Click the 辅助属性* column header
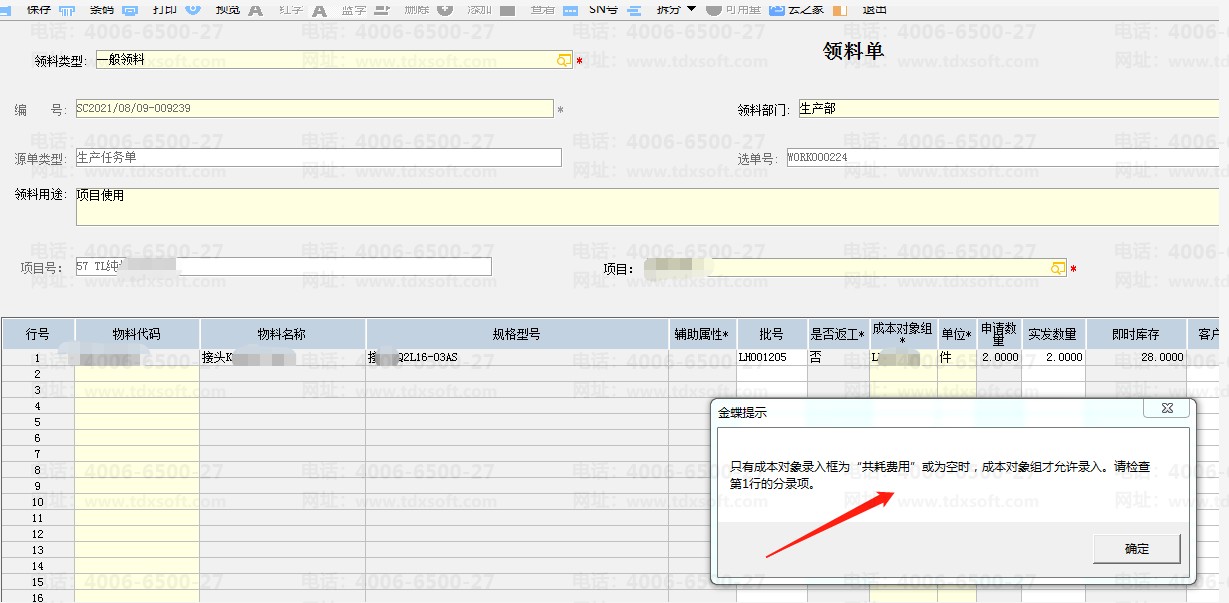This screenshot has width=1229, height=603. [x=703, y=334]
